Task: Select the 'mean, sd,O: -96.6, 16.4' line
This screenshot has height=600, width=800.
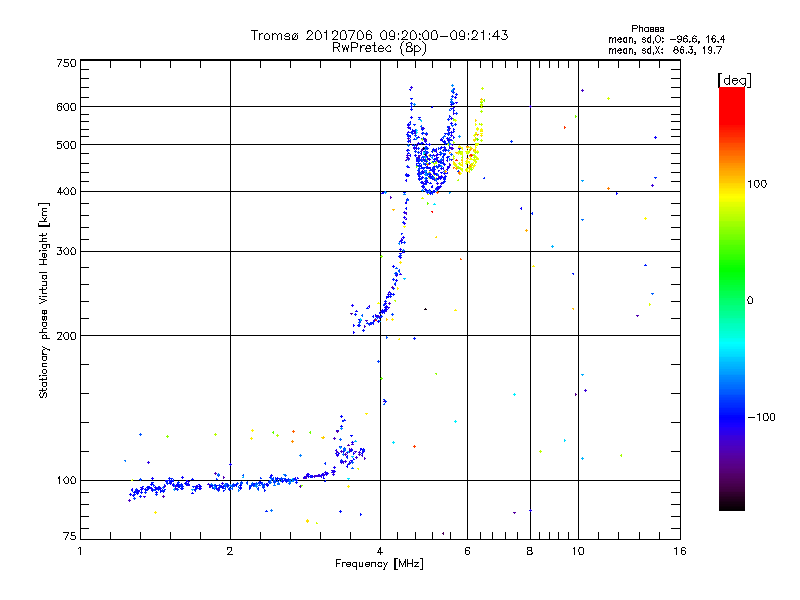Action: pyautogui.click(x=666, y=39)
